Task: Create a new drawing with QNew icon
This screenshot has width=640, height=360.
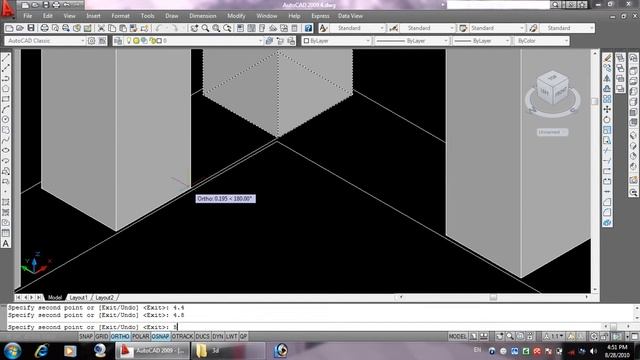Action: 9,28
